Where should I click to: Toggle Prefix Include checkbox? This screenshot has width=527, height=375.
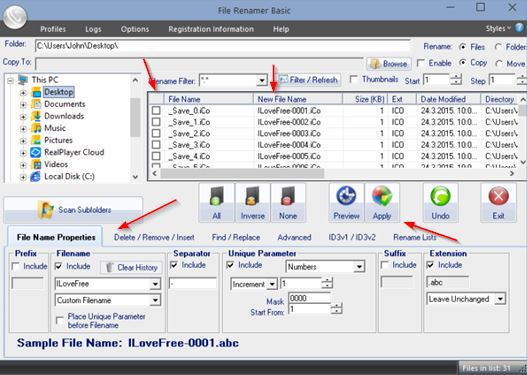(x=15, y=266)
